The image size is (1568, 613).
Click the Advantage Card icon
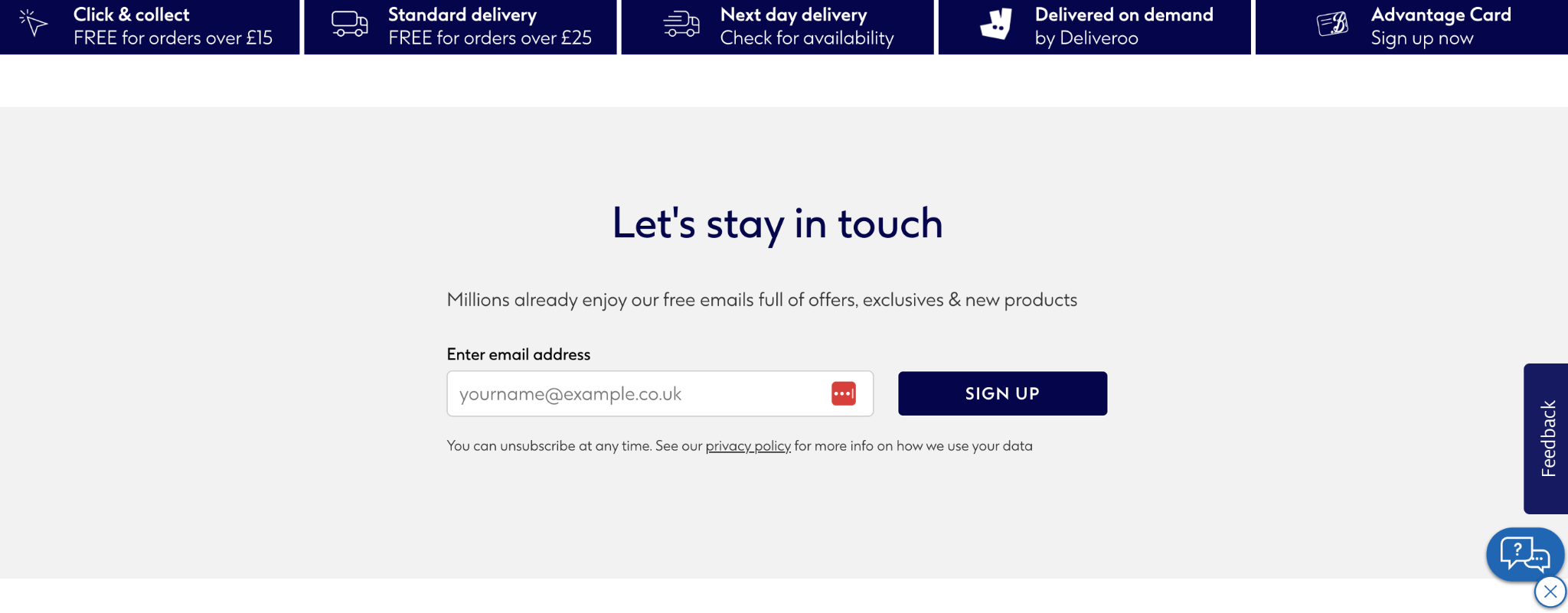pos(1332,24)
